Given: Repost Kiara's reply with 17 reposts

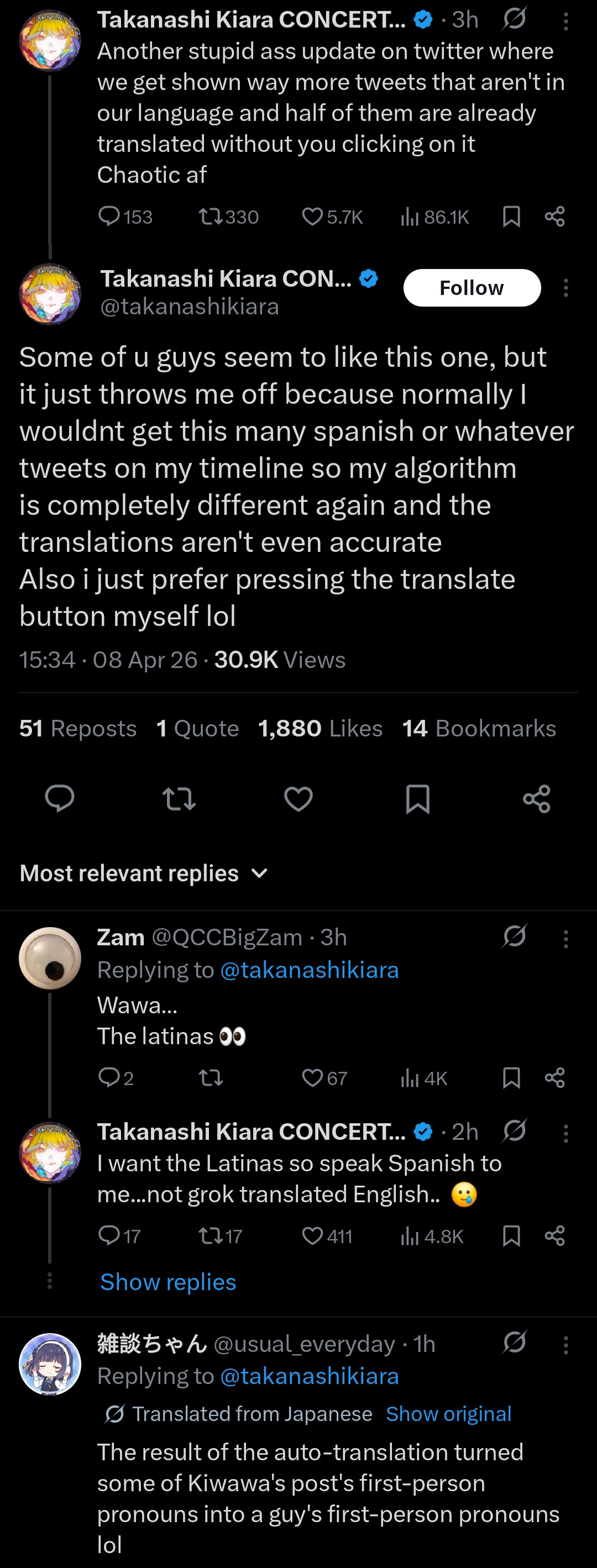Looking at the screenshot, I should point(211,1235).
